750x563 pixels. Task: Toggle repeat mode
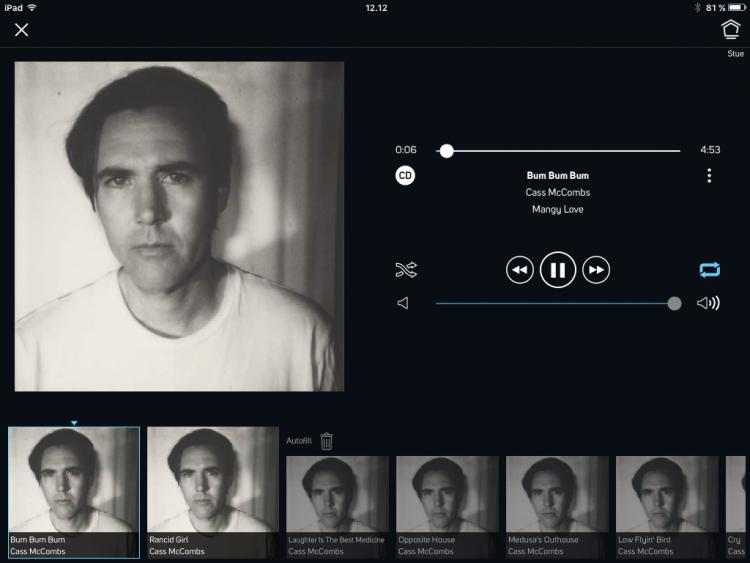coord(709,270)
